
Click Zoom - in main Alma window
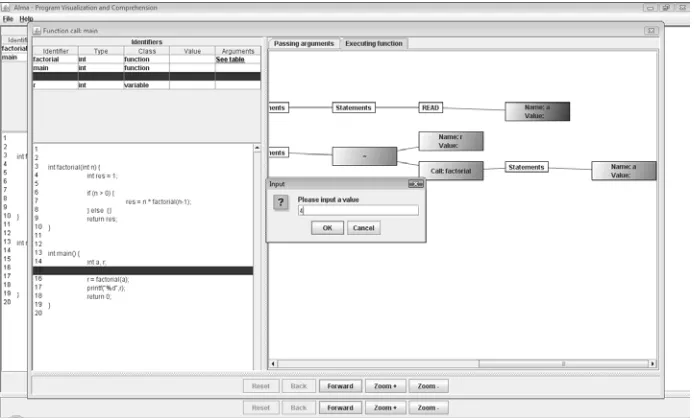(x=428, y=408)
